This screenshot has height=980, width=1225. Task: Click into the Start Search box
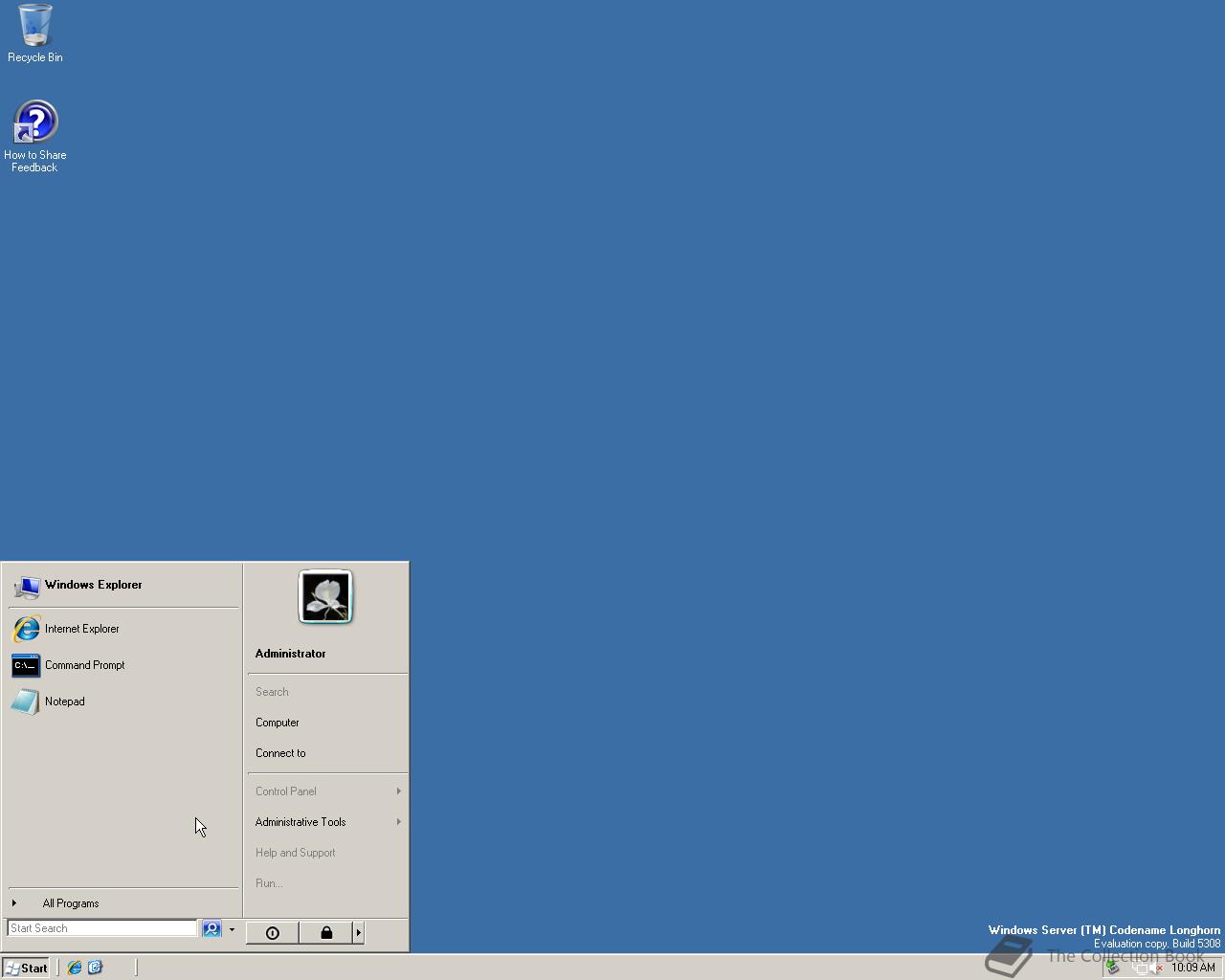[102, 928]
